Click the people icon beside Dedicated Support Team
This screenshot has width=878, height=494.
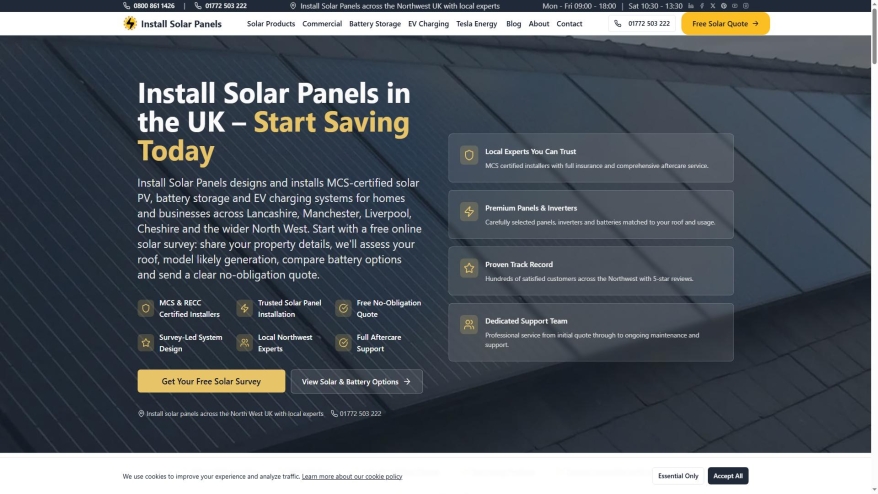(469, 325)
